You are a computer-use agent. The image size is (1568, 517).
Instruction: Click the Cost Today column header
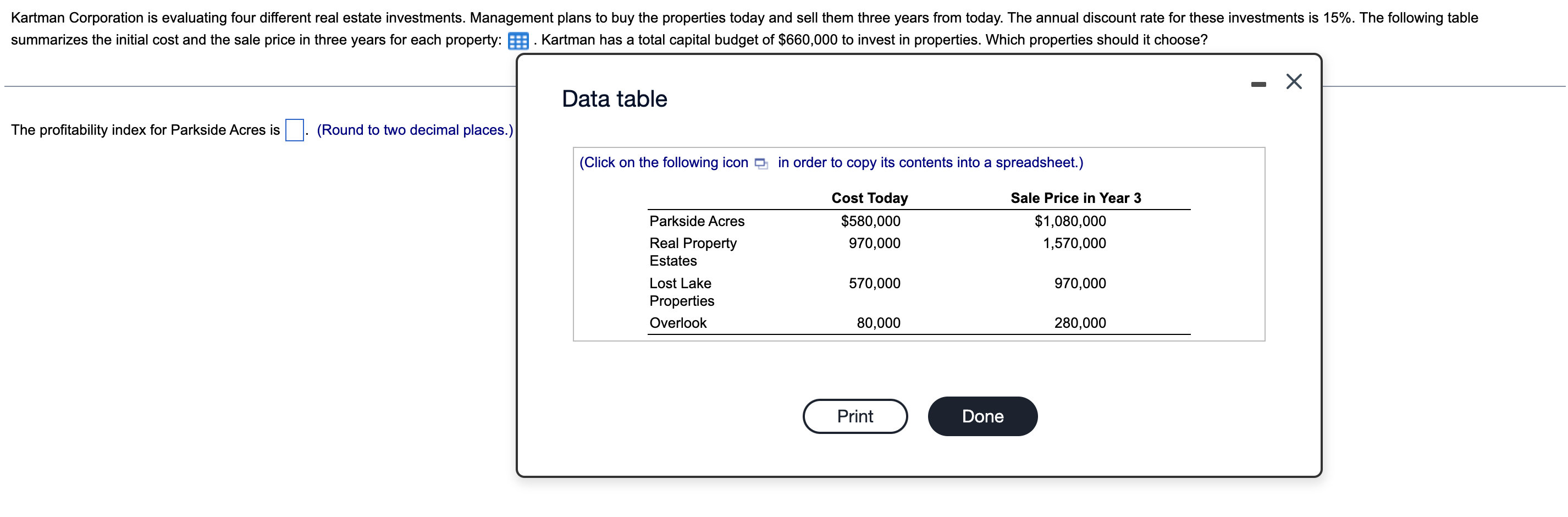tap(869, 198)
